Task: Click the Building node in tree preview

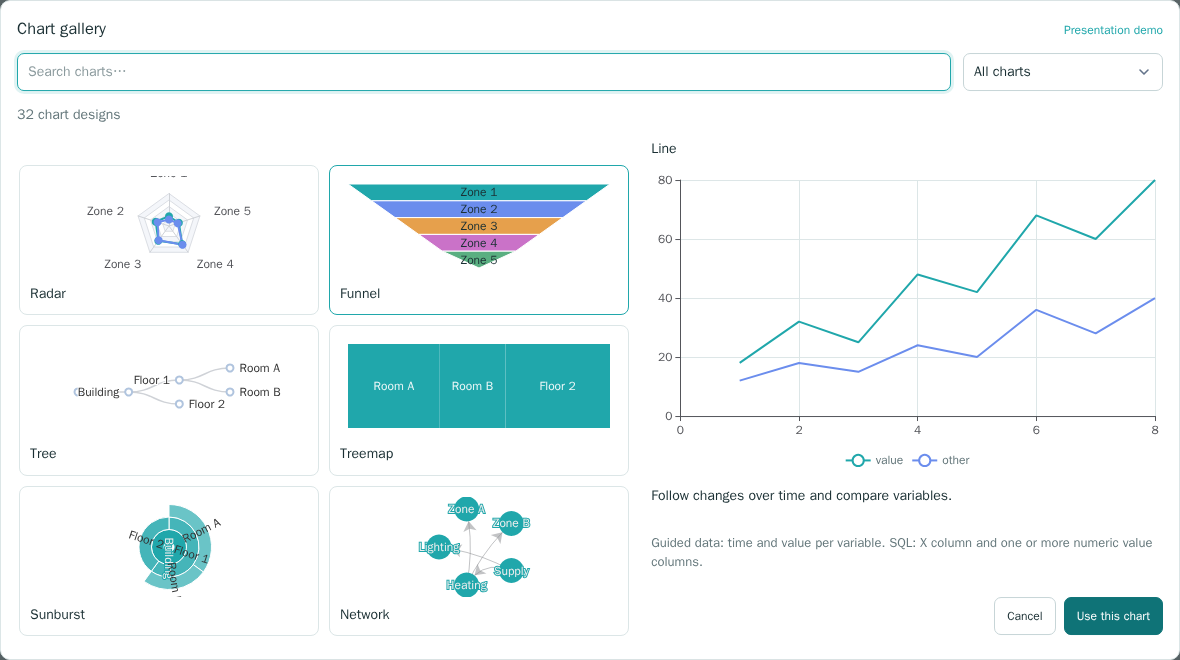Action: click(x=129, y=392)
